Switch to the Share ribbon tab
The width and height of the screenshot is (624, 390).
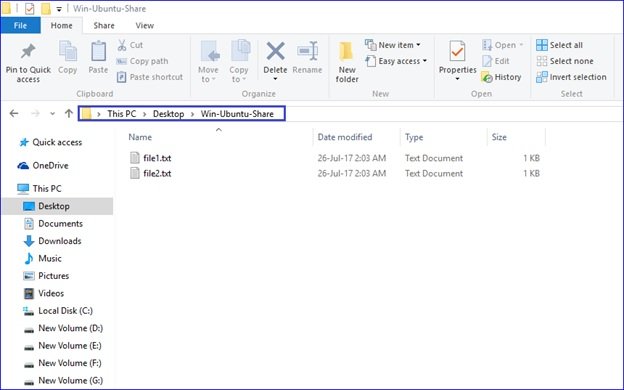104,25
